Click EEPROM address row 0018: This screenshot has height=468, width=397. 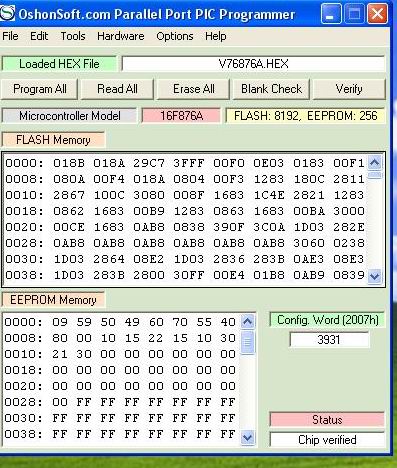23,370
